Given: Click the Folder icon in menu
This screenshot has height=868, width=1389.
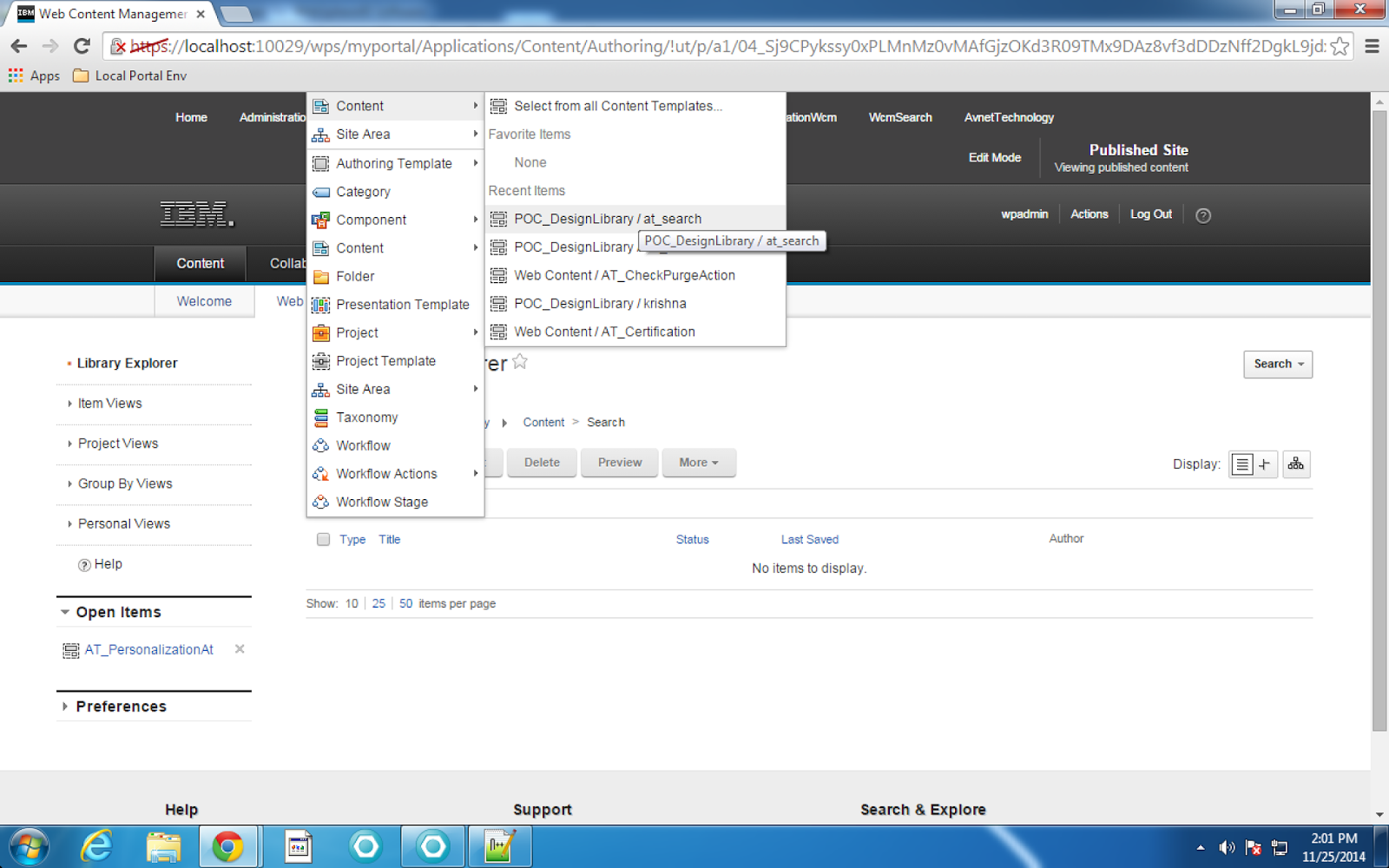Looking at the screenshot, I should (x=320, y=277).
